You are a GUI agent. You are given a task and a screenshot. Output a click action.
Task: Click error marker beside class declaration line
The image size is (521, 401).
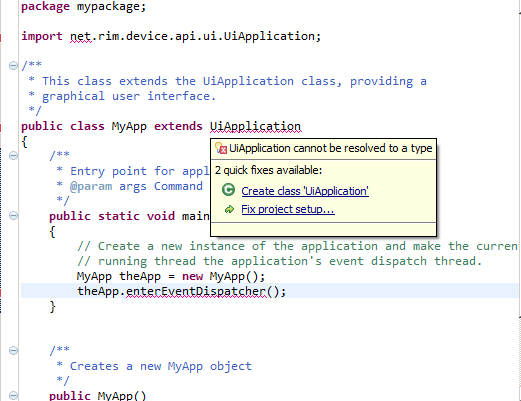coord(1,127)
